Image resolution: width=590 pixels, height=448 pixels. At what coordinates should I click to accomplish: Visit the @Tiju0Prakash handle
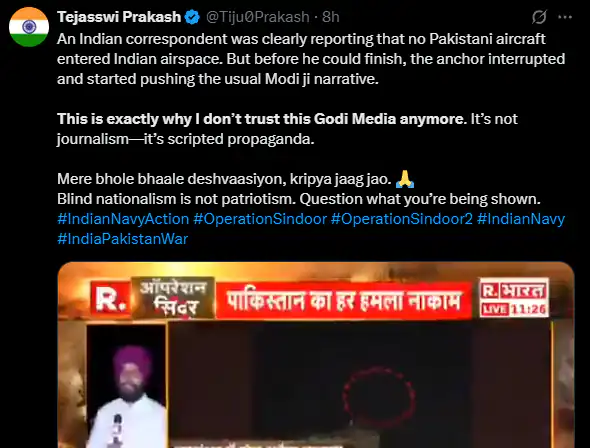258,17
